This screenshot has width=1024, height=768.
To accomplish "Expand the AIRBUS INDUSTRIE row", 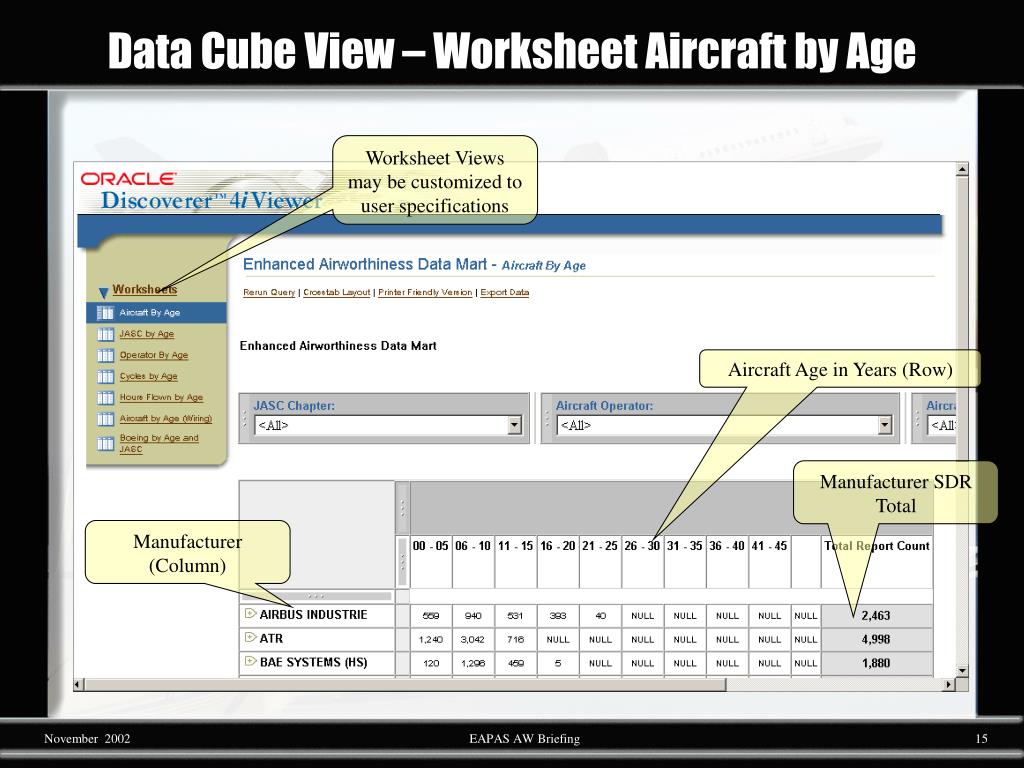I will click(x=250, y=613).
